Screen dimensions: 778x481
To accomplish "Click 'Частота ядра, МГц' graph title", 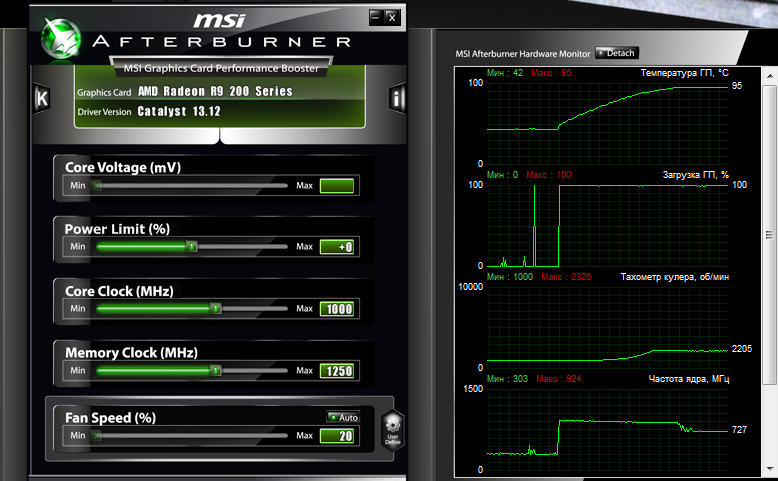I will click(689, 379).
